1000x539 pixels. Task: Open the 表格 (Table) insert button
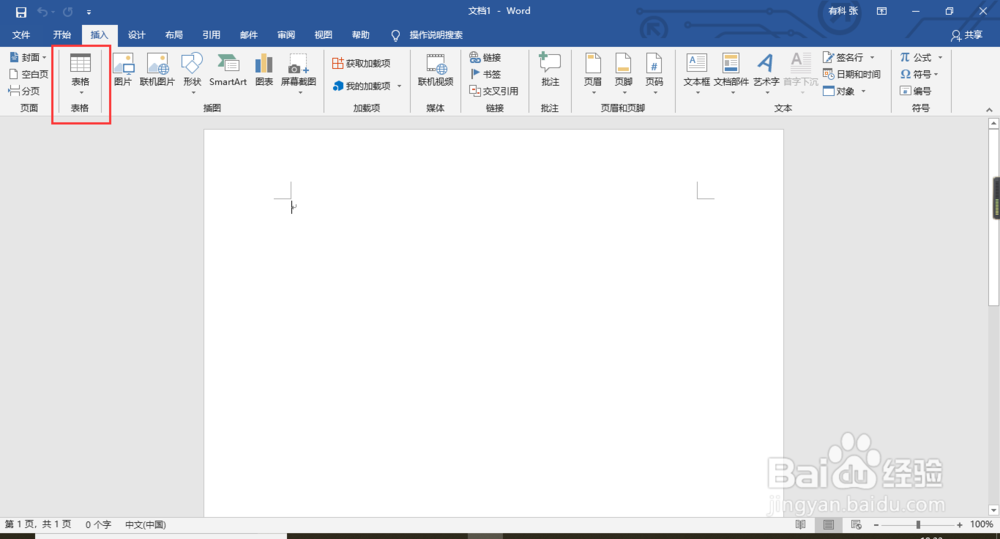80,73
